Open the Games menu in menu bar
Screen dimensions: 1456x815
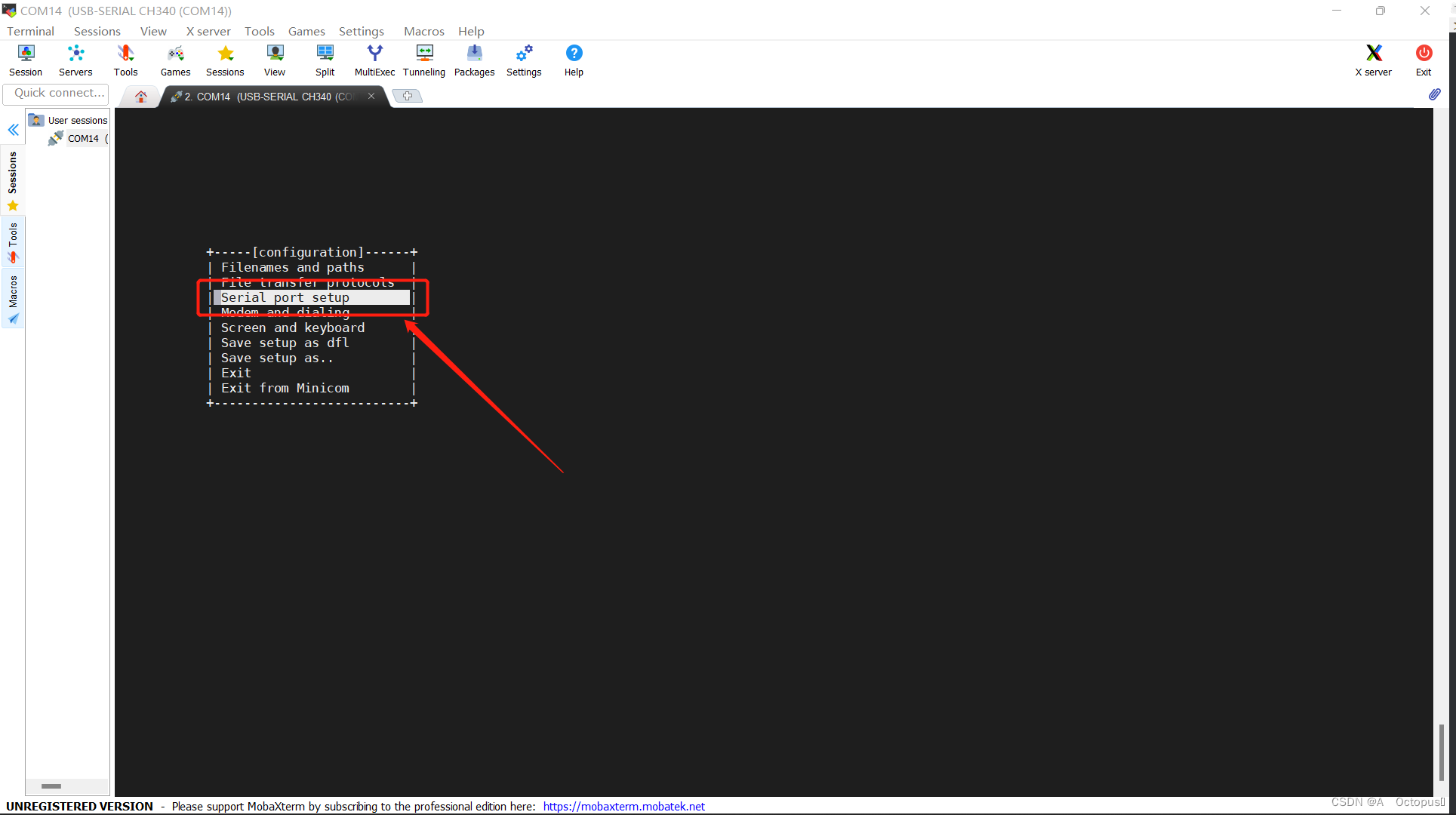pos(306,31)
